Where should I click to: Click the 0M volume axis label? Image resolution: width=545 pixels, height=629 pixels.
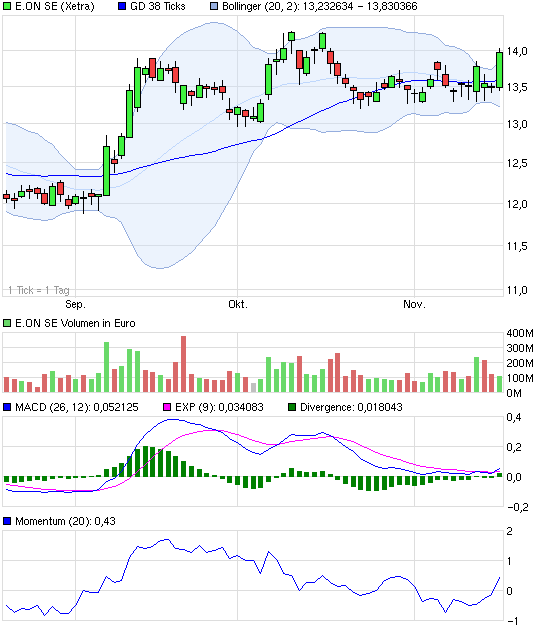pyautogui.click(x=514, y=393)
